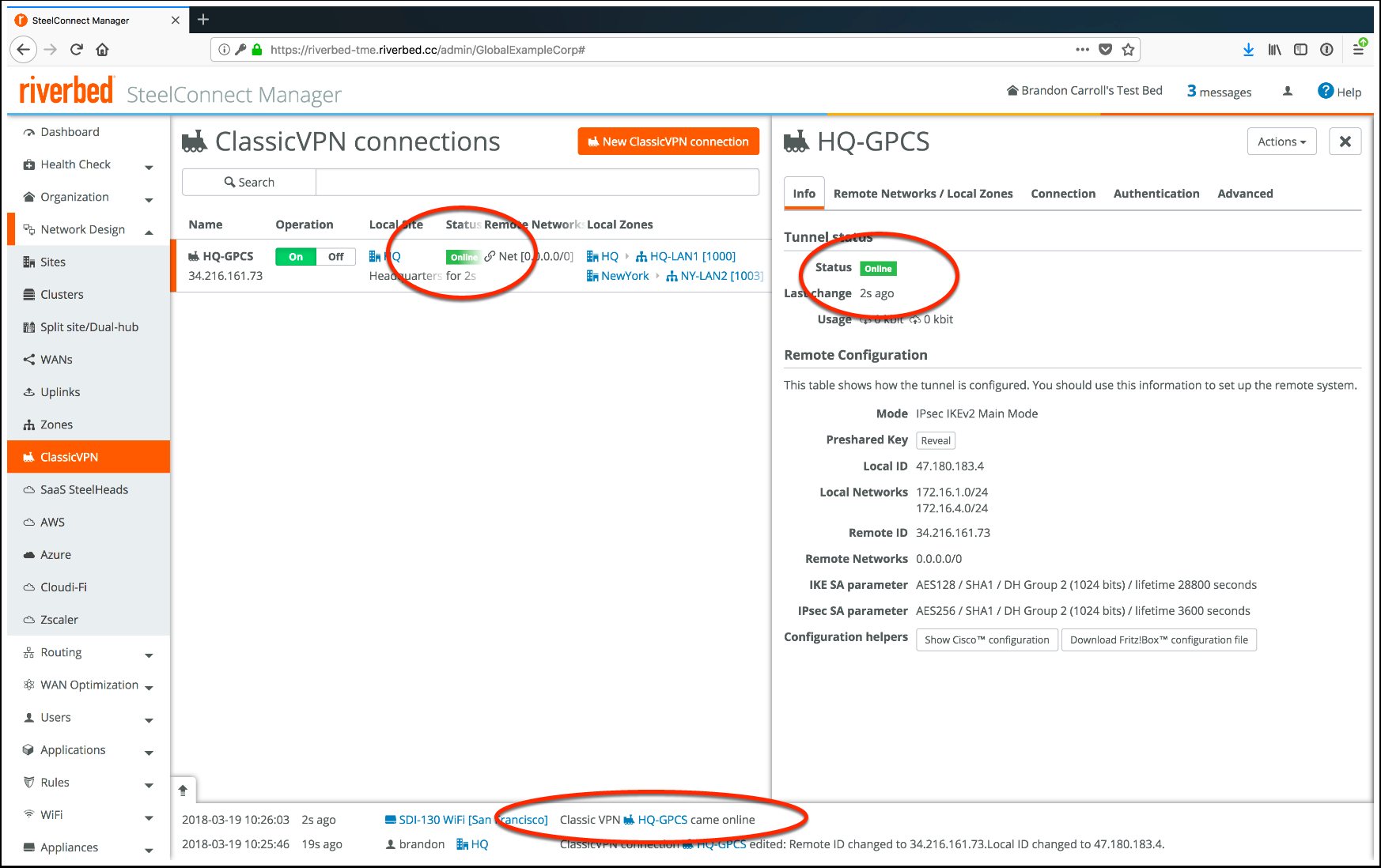Image resolution: width=1381 pixels, height=868 pixels.
Task: Open Remote Networks / Local Zones tab
Action: tap(923, 194)
